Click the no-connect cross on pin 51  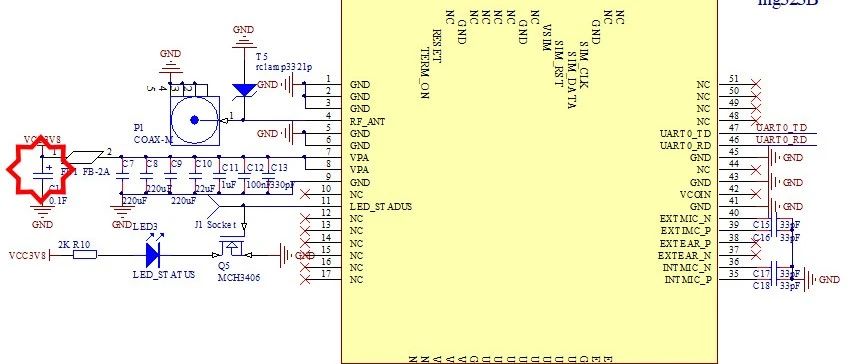[x=755, y=84]
